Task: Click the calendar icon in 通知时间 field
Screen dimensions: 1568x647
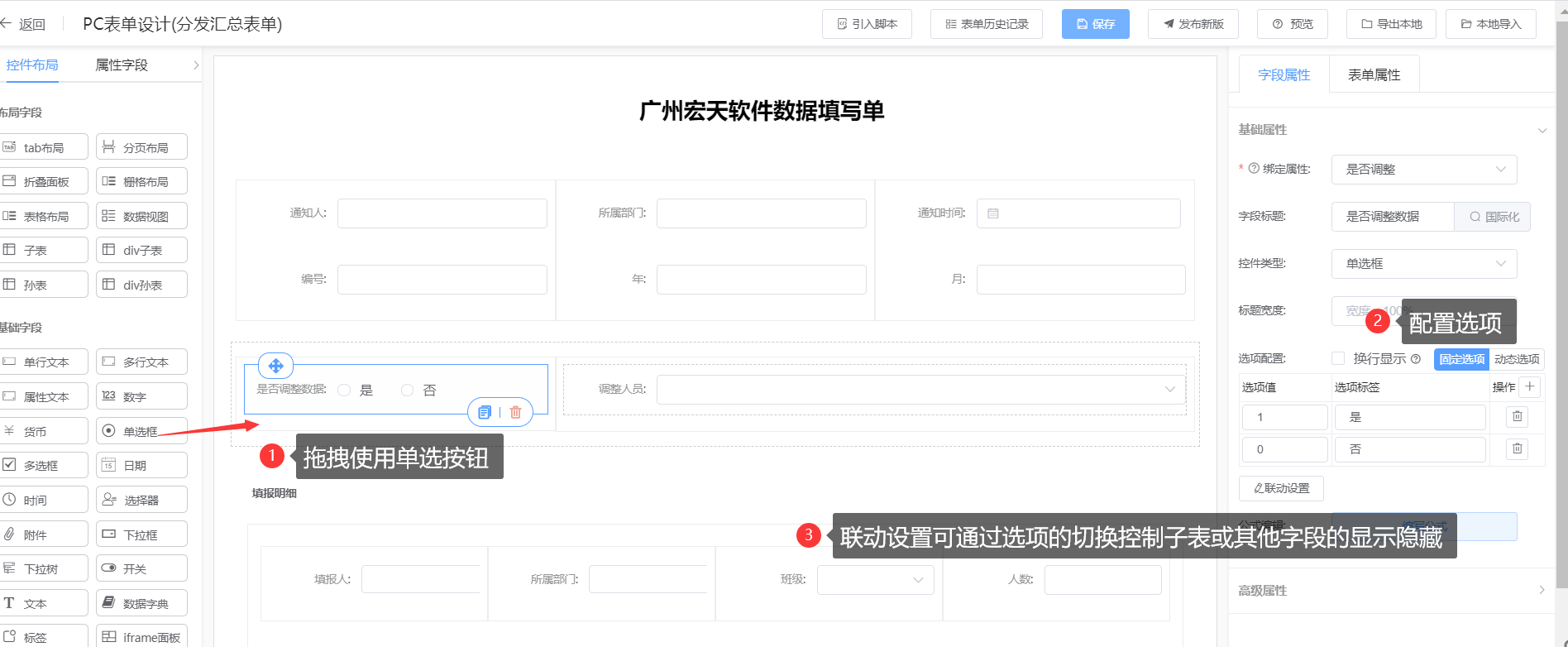Action: (993, 213)
